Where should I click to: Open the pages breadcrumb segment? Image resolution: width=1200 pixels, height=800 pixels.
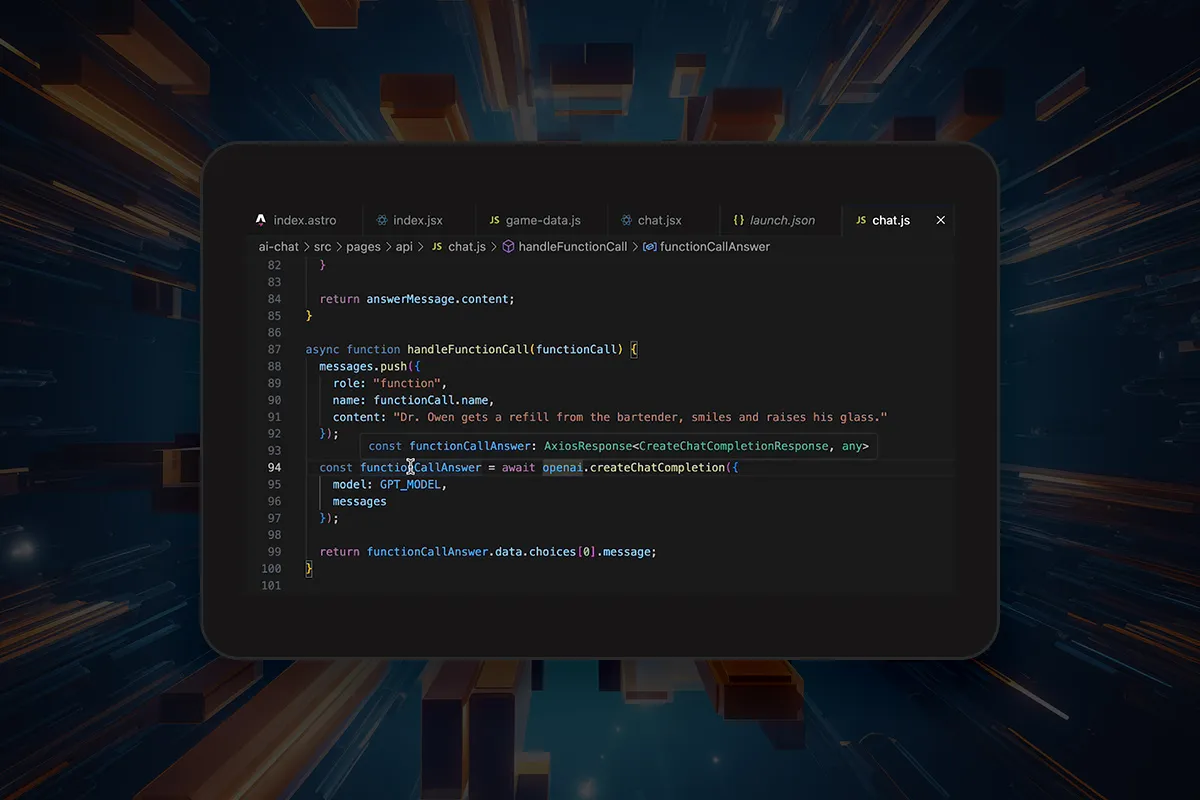pyautogui.click(x=363, y=246)
